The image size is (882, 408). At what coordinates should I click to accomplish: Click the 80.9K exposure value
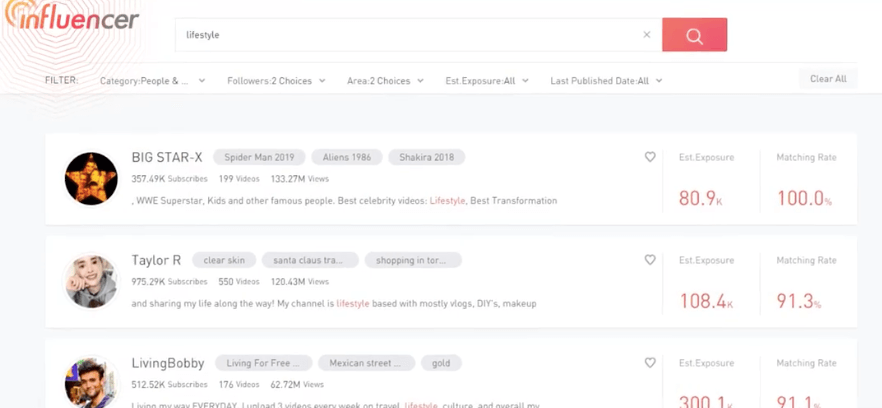(x=700, y=198)
